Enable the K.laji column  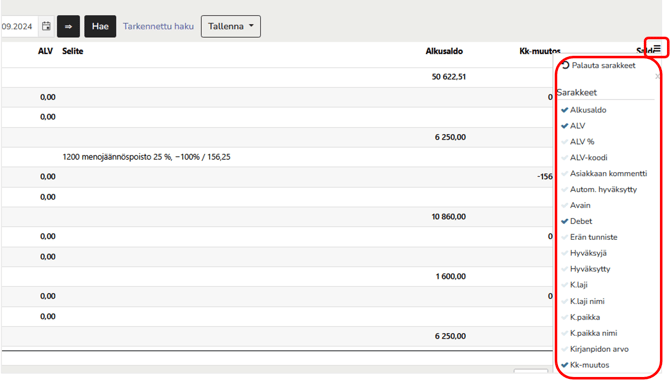(x=574, y=285)
